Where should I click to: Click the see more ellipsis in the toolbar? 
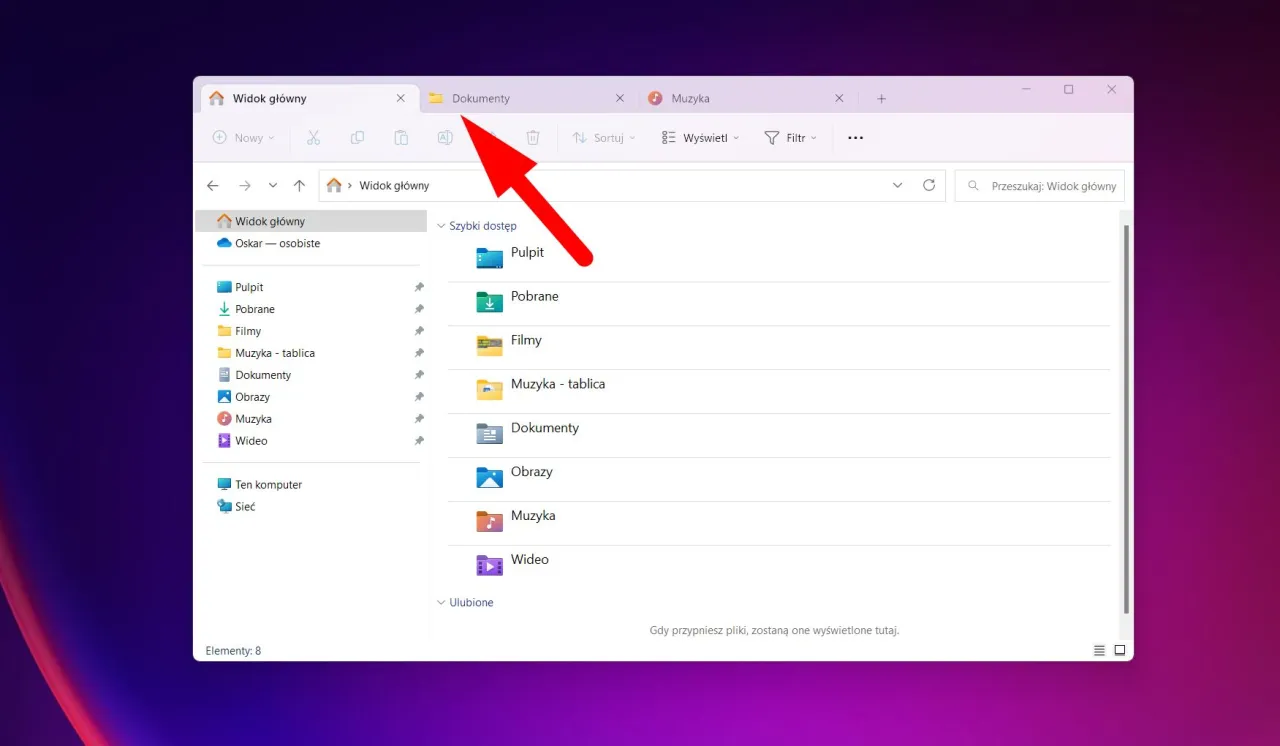855,137
